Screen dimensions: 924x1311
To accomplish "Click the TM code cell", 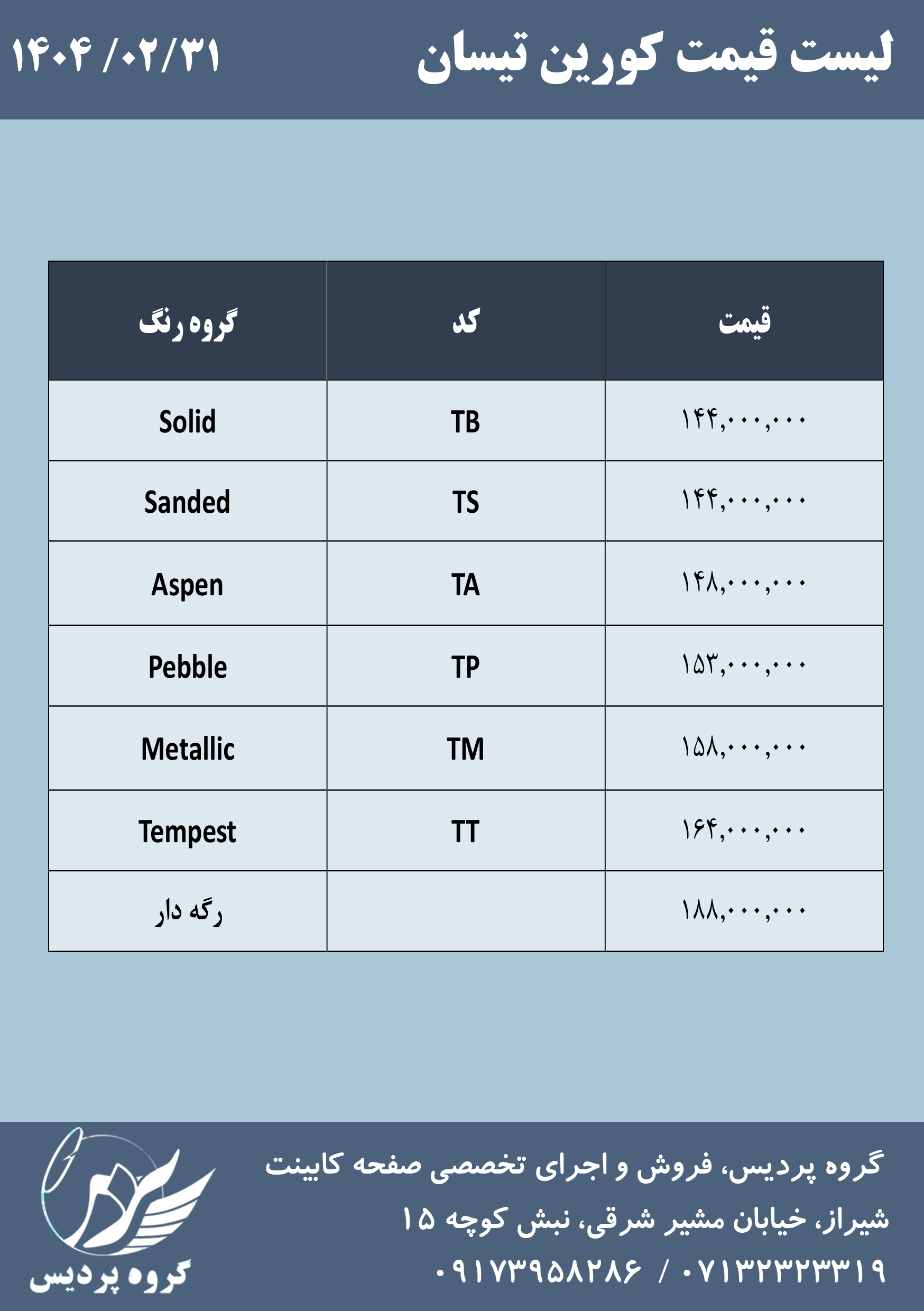I will click(x=465, y=749).
